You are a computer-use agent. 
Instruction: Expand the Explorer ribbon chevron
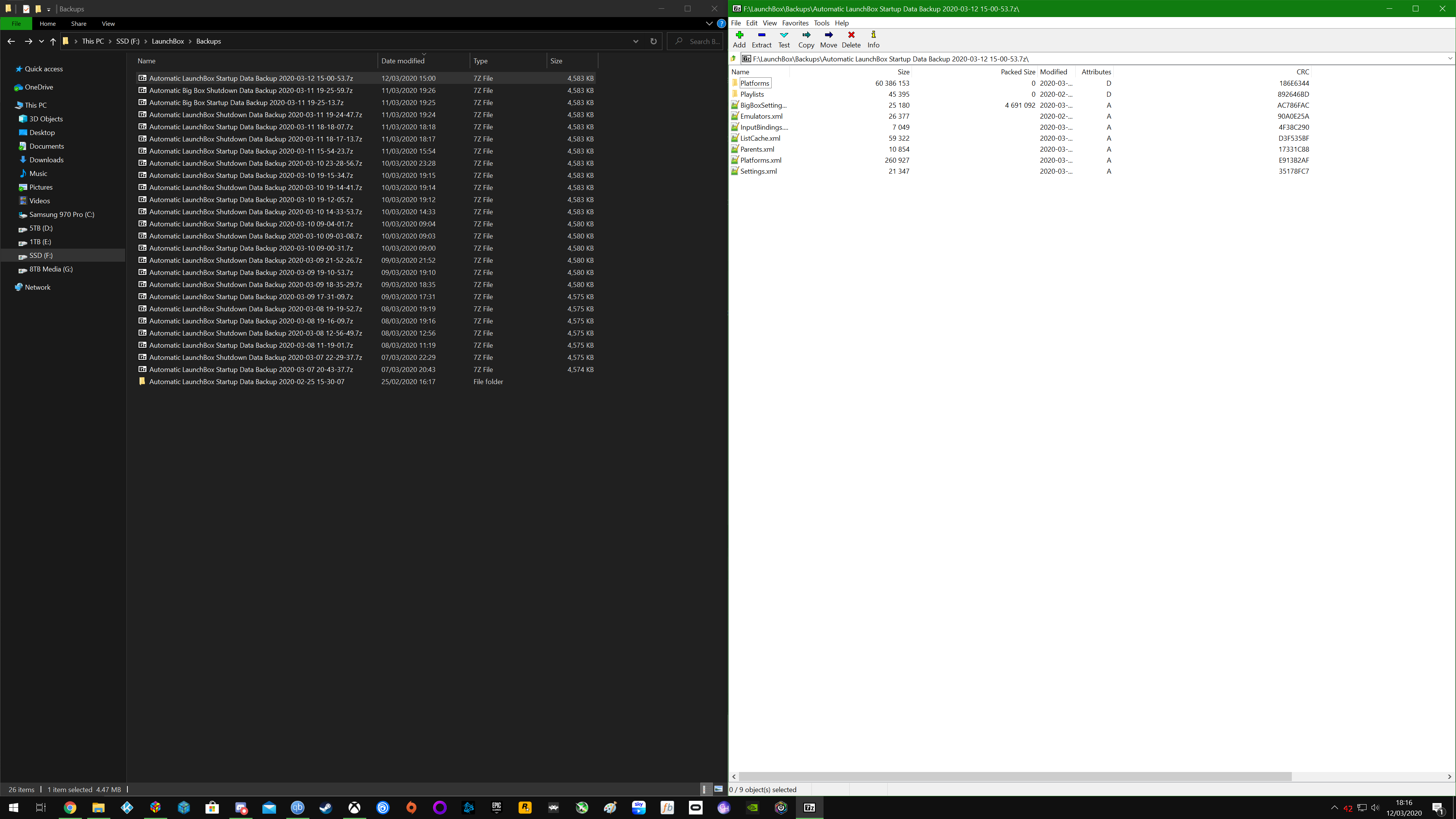(709, 24)
